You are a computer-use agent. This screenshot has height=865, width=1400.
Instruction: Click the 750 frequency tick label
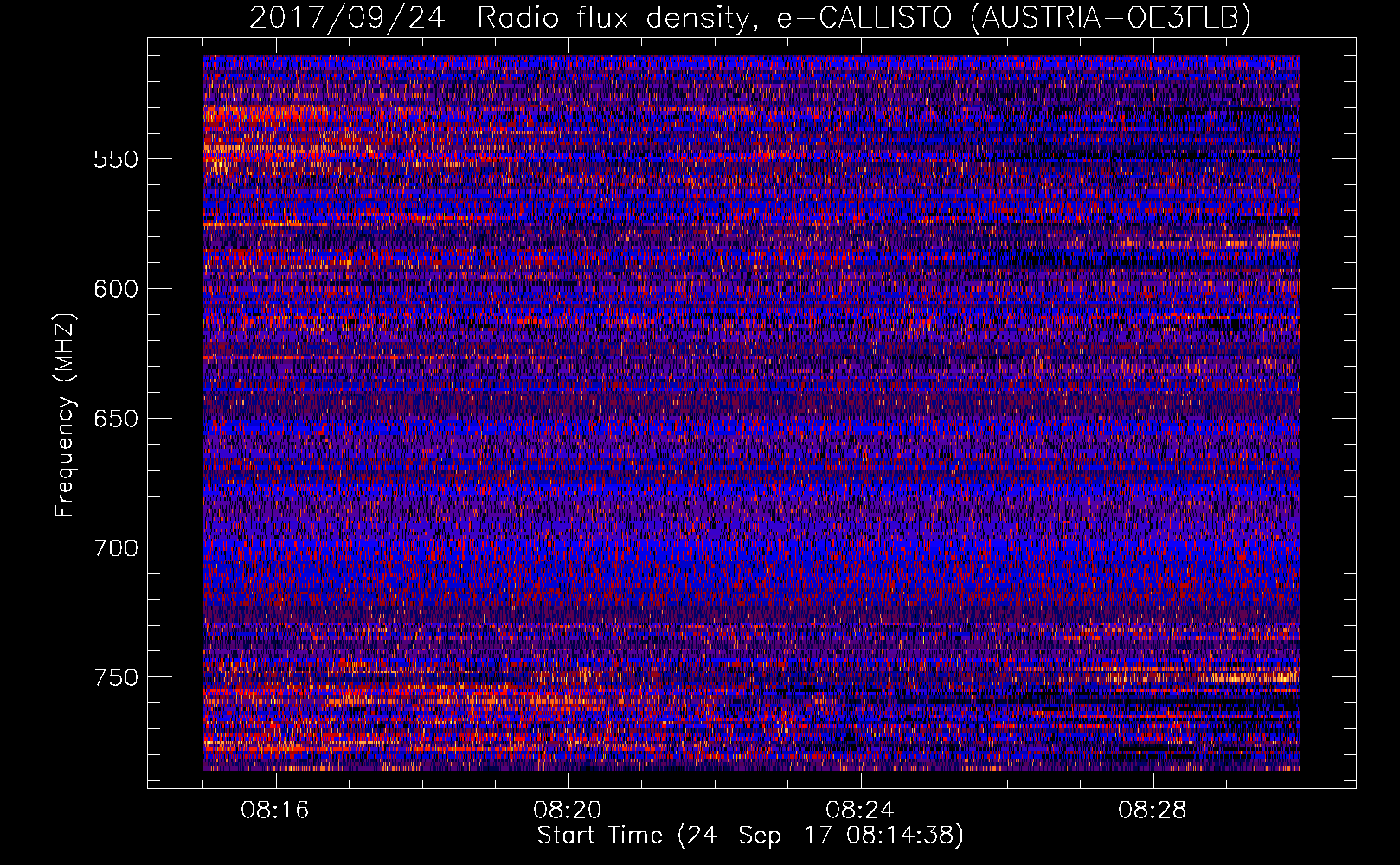coord(116,678)
